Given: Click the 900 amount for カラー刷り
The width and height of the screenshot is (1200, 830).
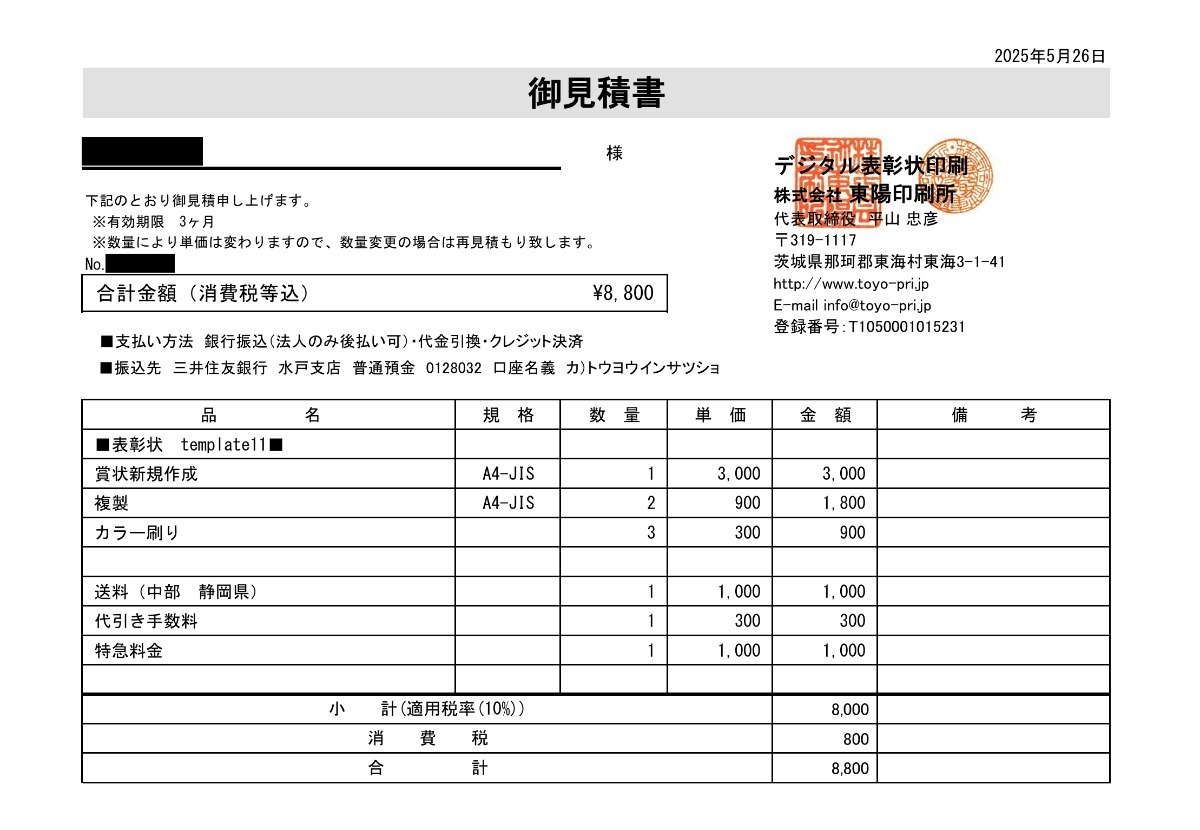Looking at the screenshot, I should [x=853, y=532].
